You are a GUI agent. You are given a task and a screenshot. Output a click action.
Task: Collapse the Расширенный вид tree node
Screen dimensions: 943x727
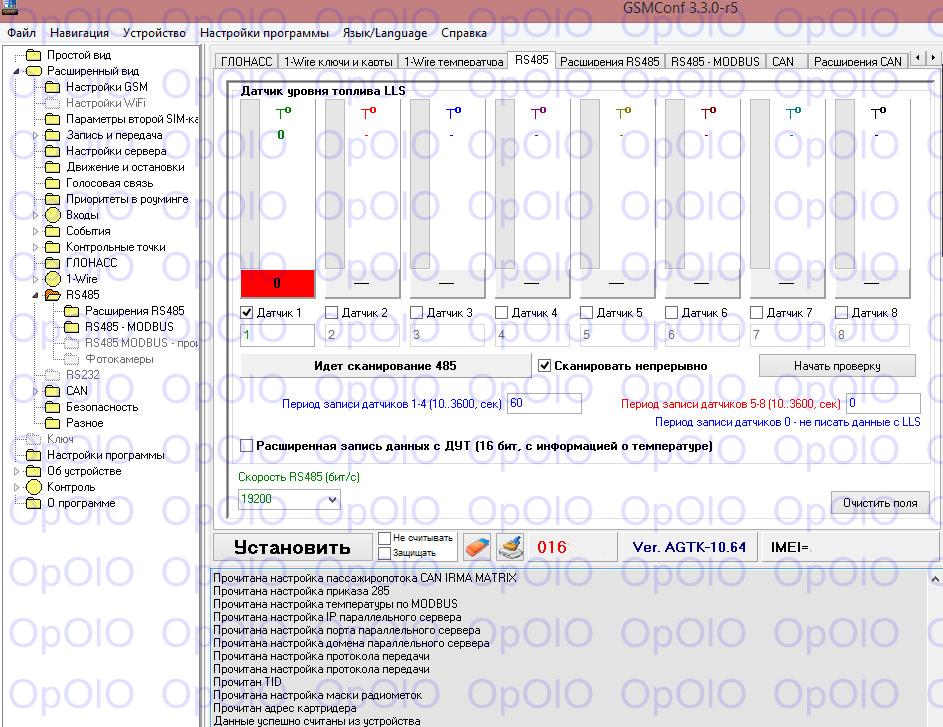click(16, 71)
